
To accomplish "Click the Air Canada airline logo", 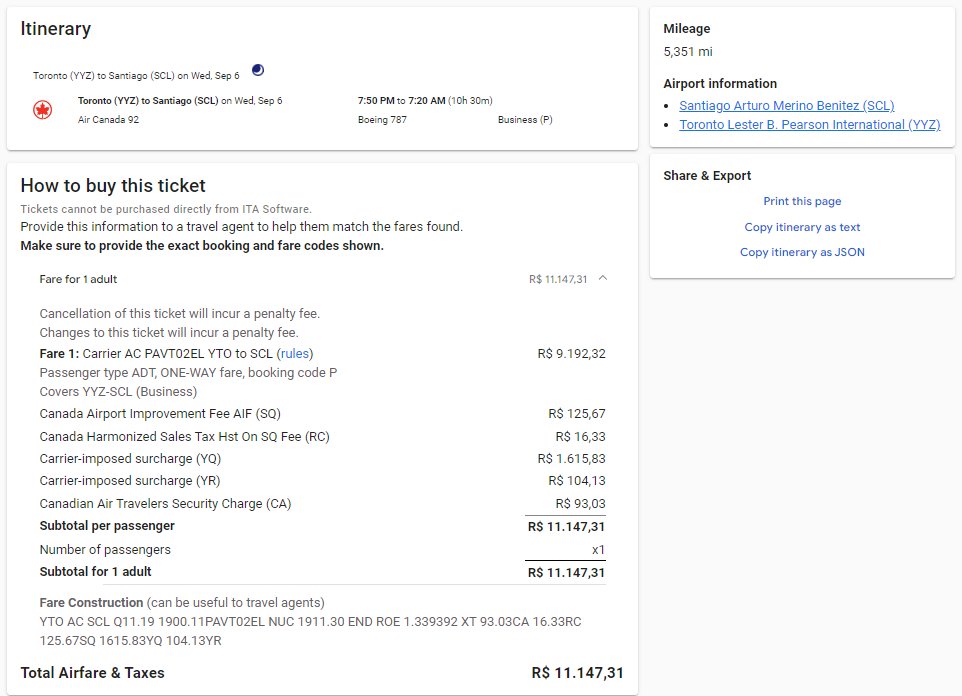I will tap(42, 110).
